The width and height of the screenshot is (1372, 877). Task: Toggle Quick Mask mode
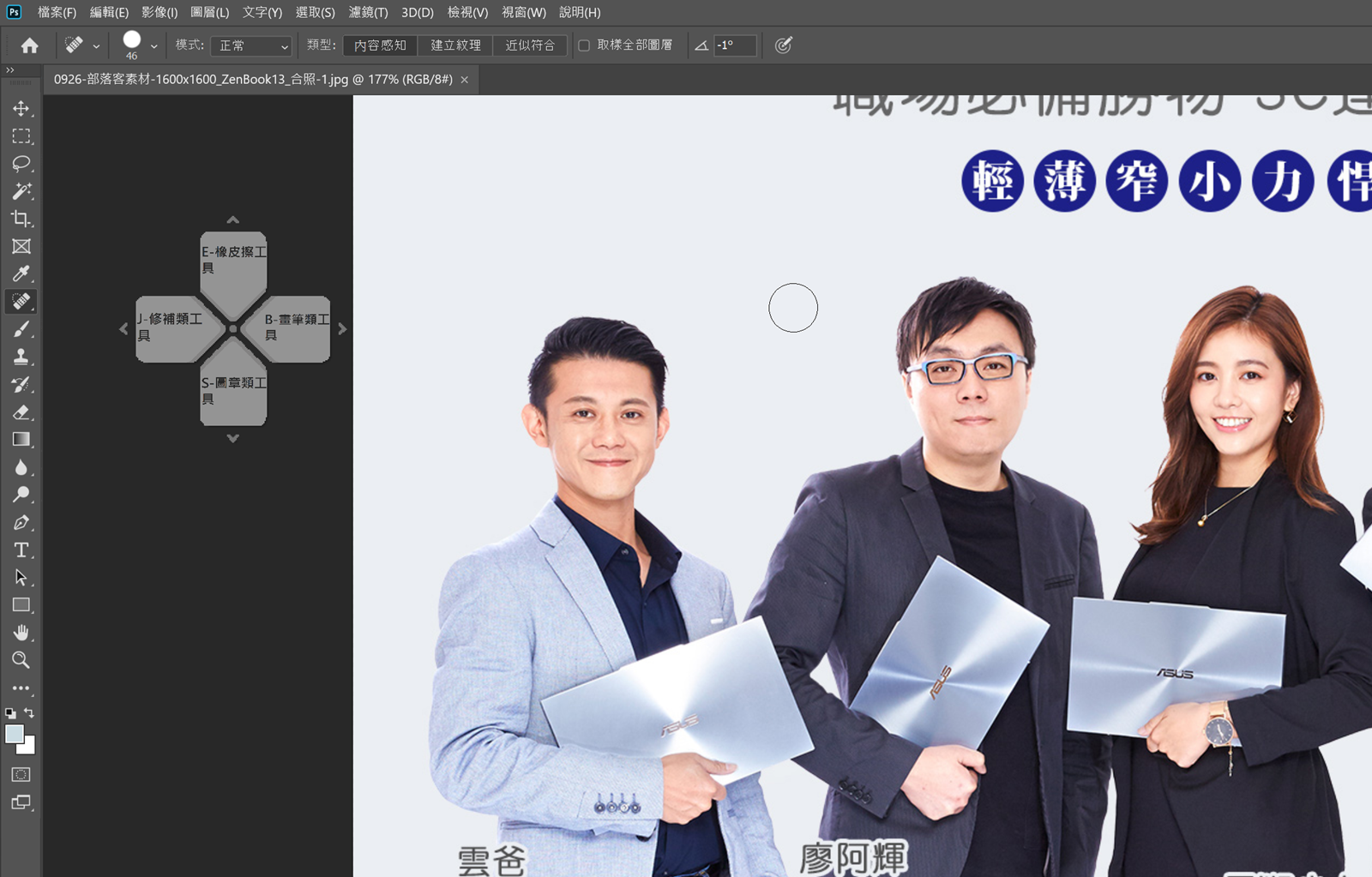21,775
